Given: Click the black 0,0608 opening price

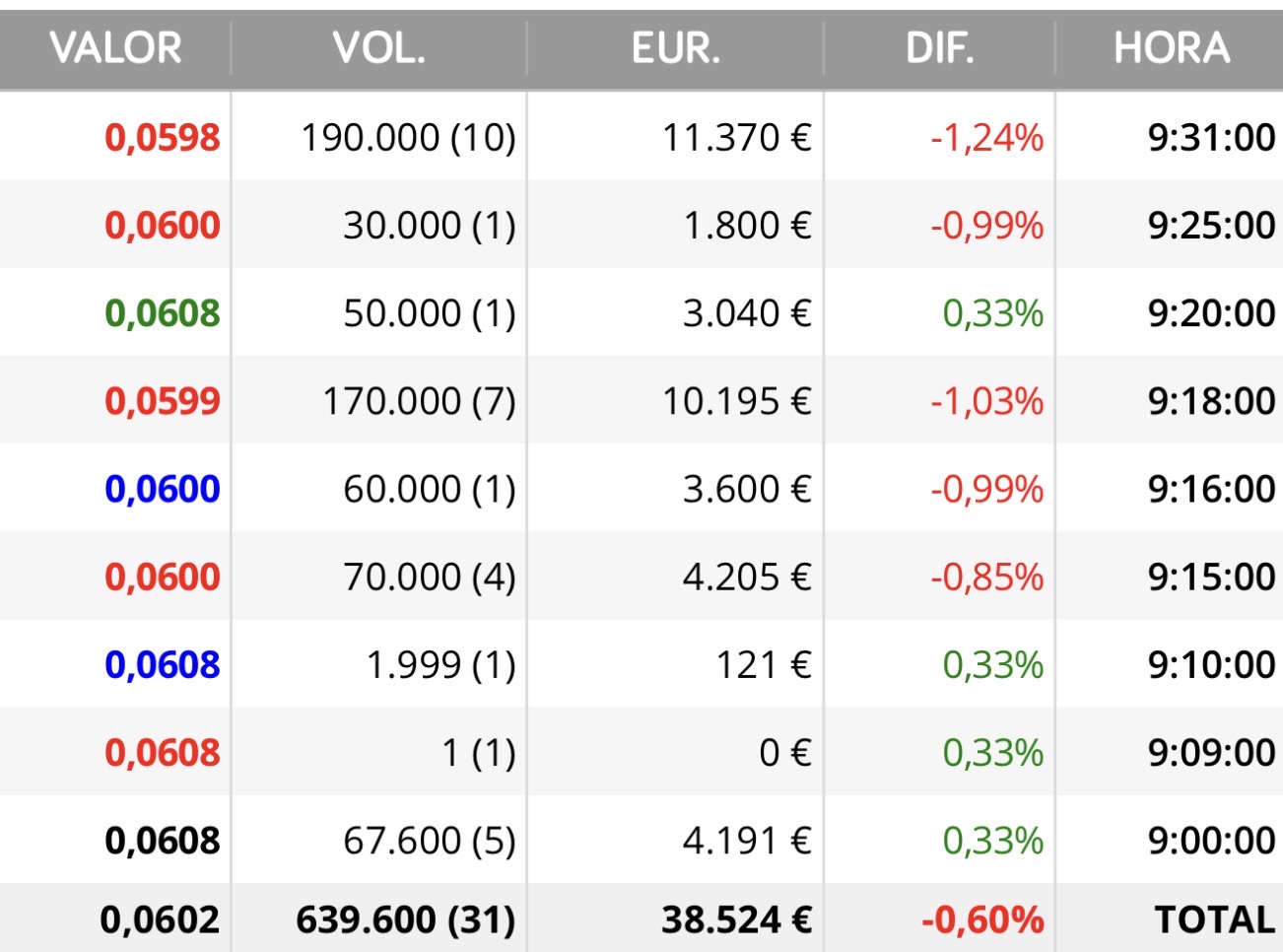Looking at the screenshot, I should pos(163,841).
